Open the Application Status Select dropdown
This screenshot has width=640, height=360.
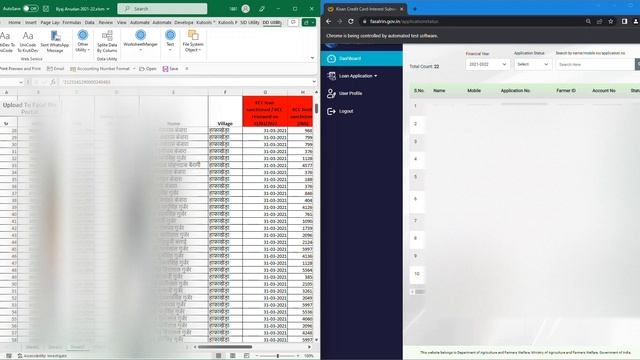533,64
